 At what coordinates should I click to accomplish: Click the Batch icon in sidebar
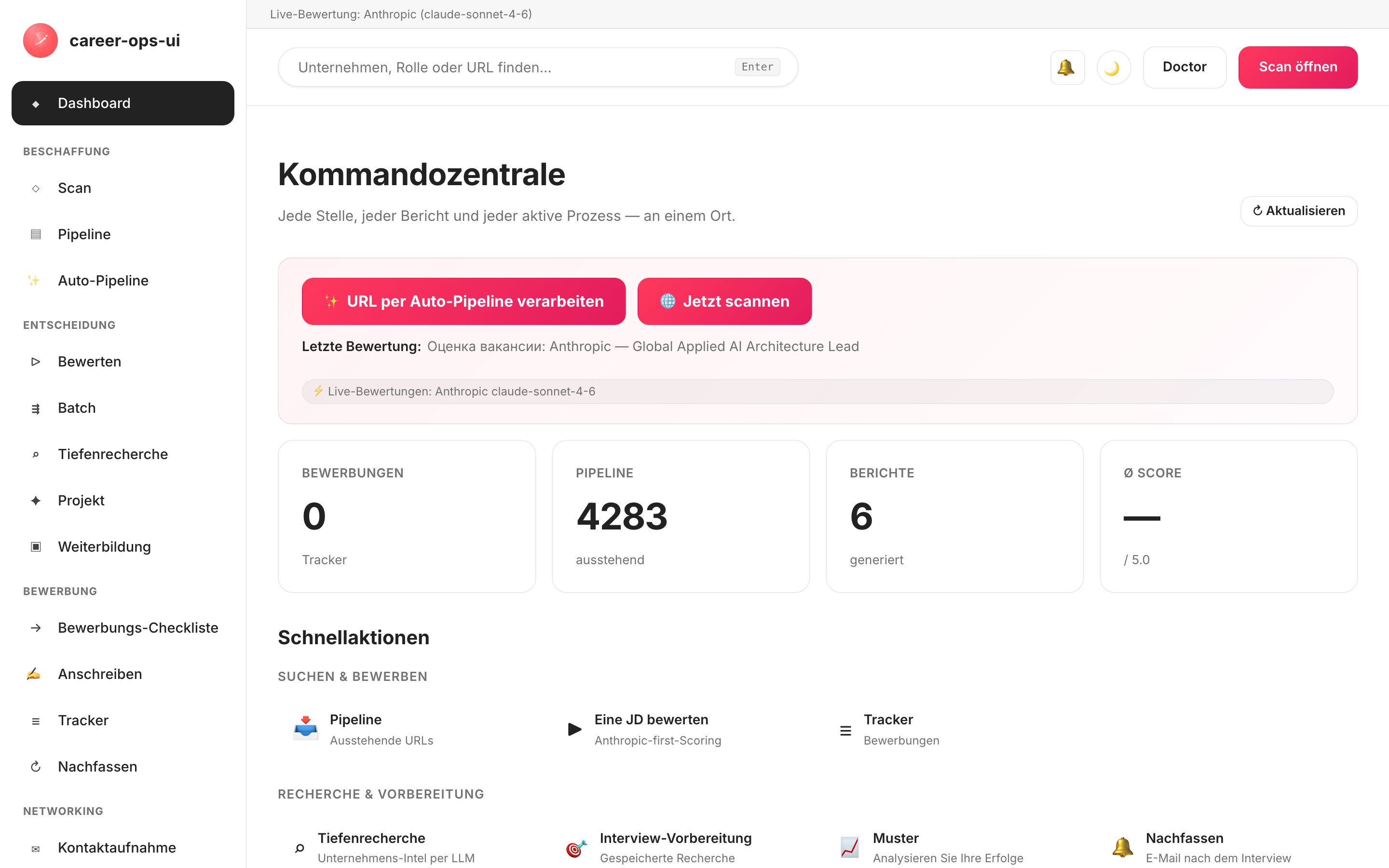[36, 409]
